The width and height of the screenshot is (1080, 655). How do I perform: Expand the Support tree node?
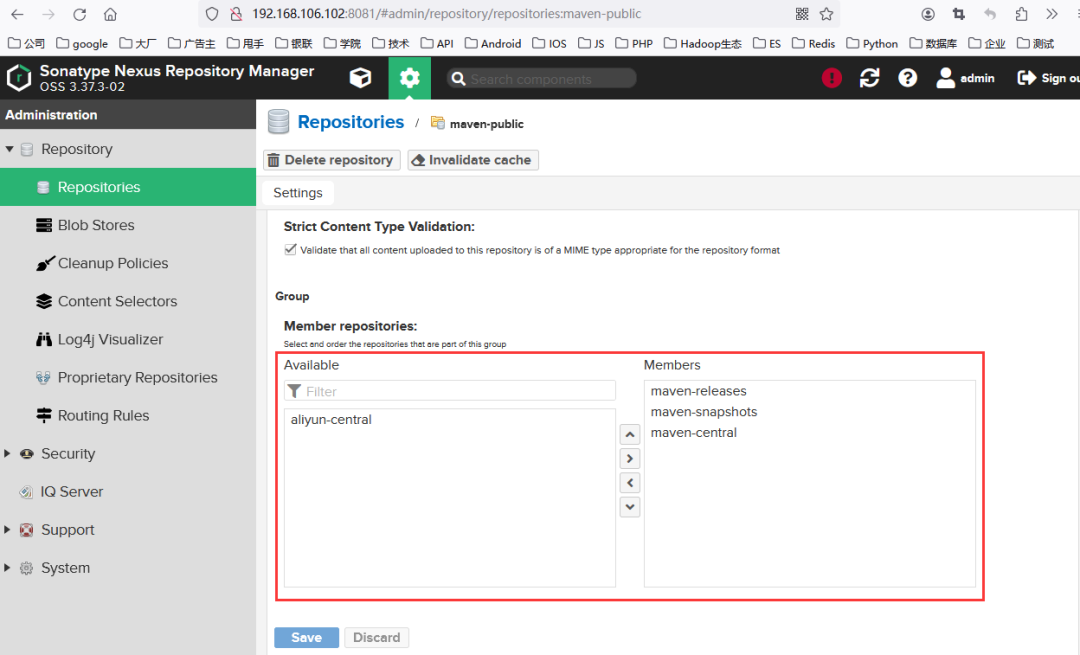[8, 530]
